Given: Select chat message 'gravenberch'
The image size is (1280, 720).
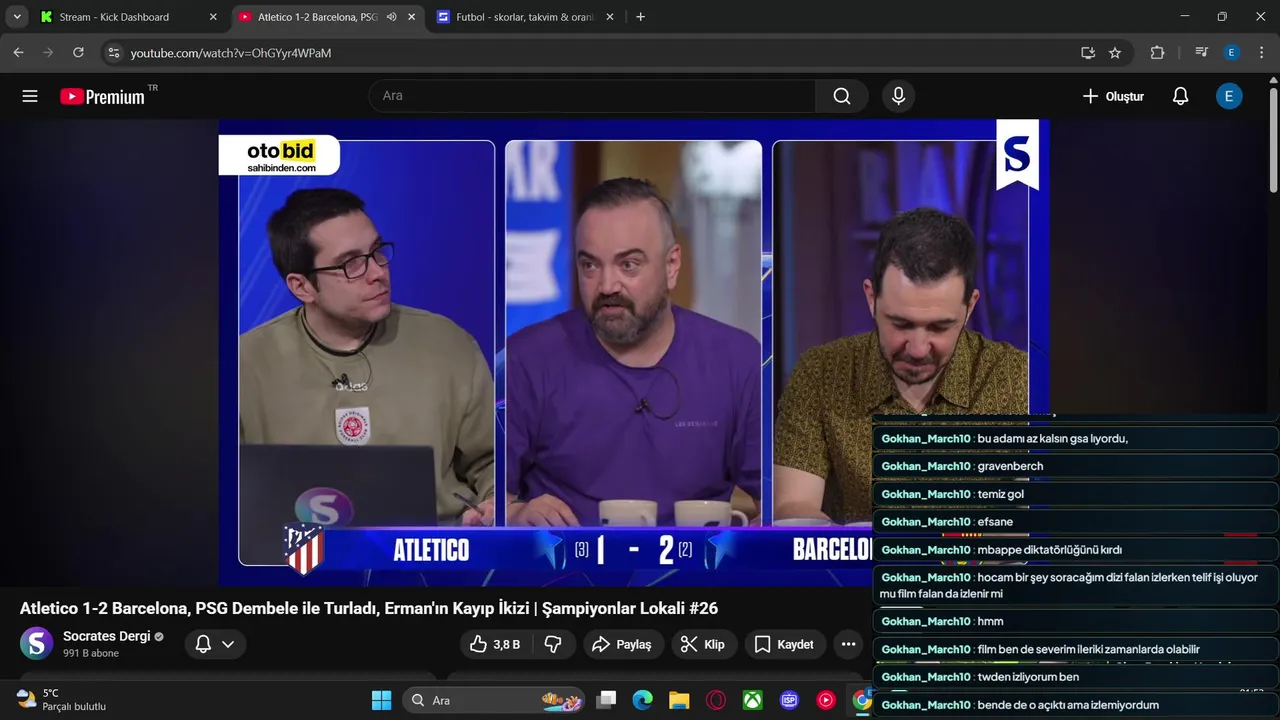Looking at the screenshot, I should 1010,466.
